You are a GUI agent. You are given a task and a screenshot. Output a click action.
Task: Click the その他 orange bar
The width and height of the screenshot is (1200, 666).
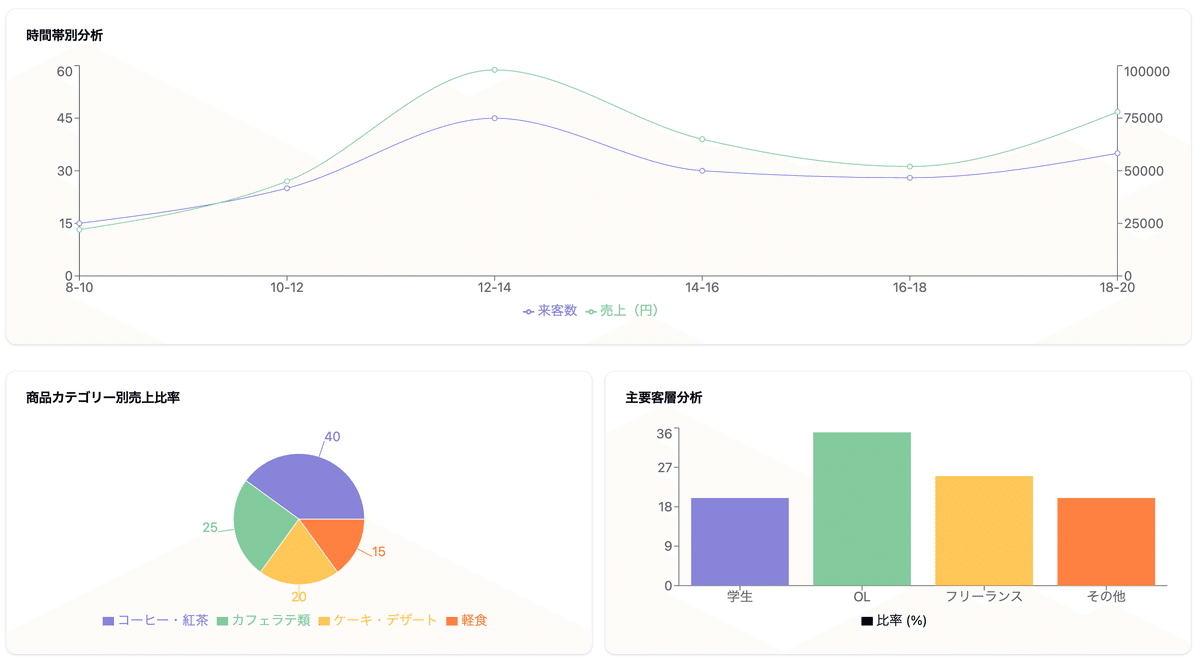(1106, 541)
